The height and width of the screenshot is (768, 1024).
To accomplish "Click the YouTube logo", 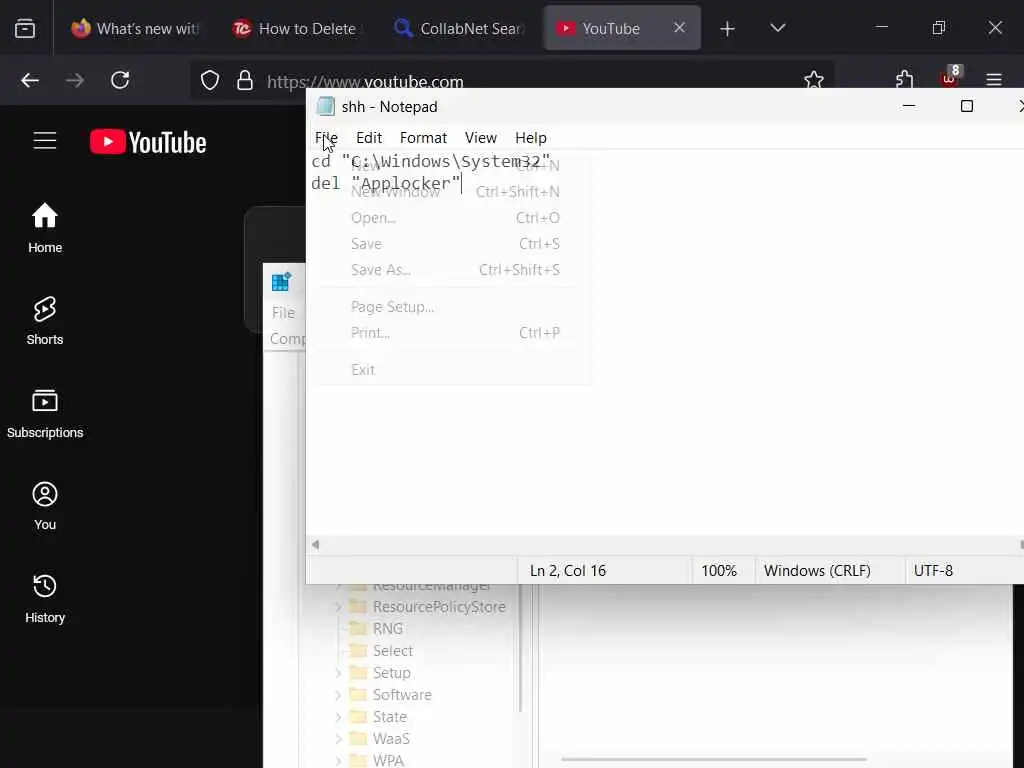I will pyautogui.click(x=148, y=142).
